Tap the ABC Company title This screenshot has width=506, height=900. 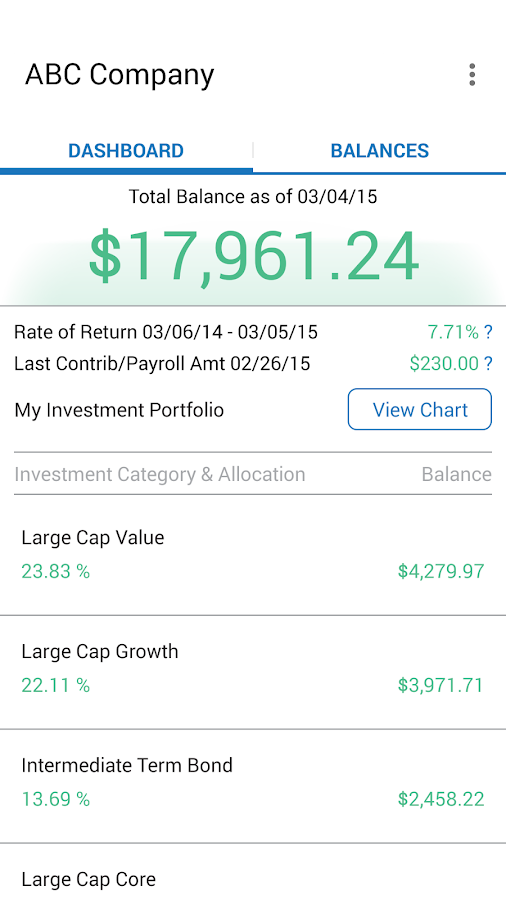pos(119,75)
